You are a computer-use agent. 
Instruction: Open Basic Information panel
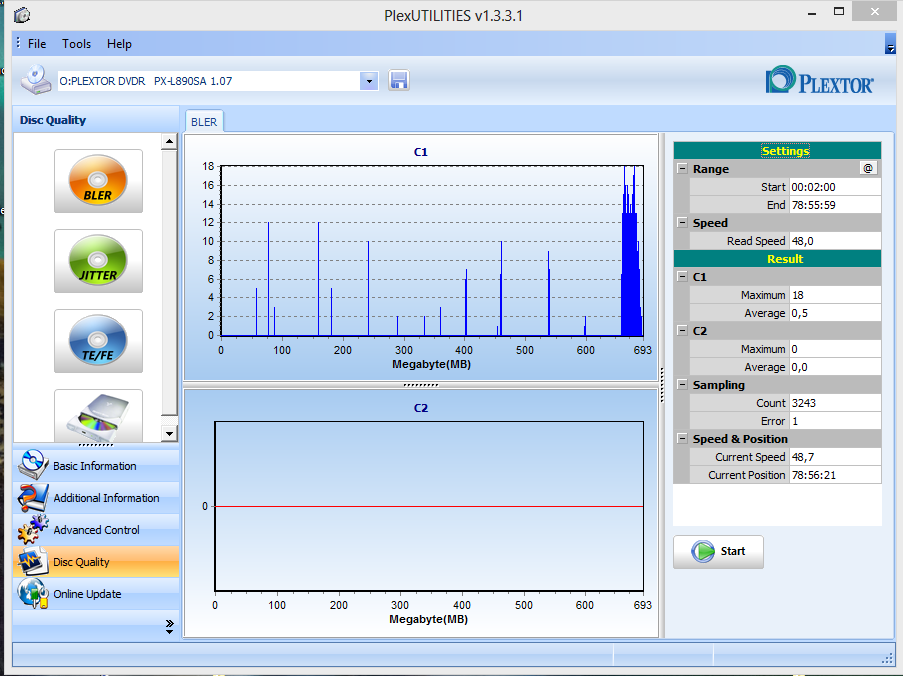(x=96, y=466)
